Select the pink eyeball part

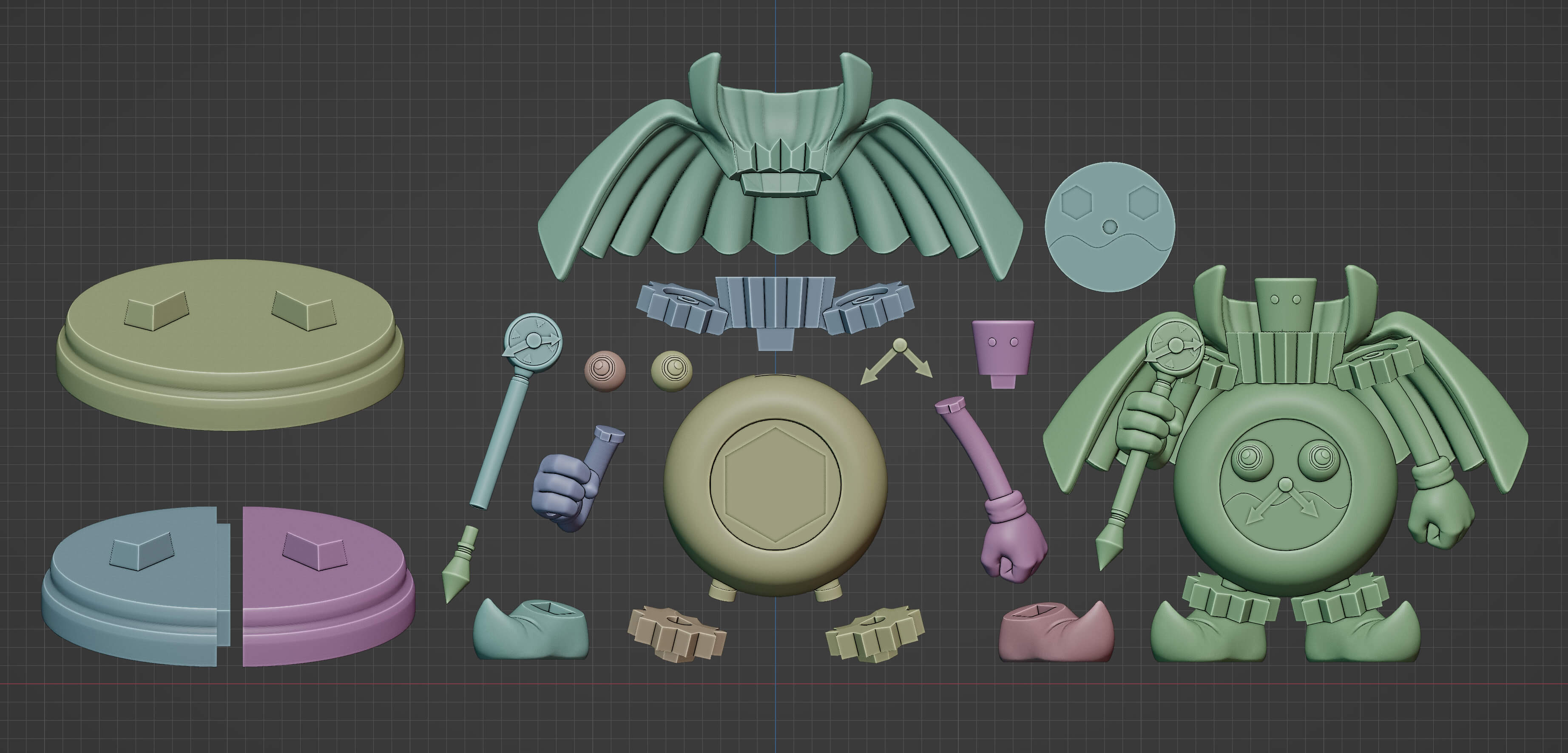click(605, 371)
